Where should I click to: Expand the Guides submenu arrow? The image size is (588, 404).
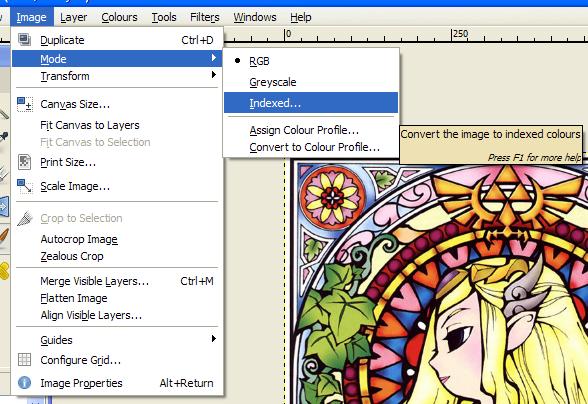click(213, 339)
